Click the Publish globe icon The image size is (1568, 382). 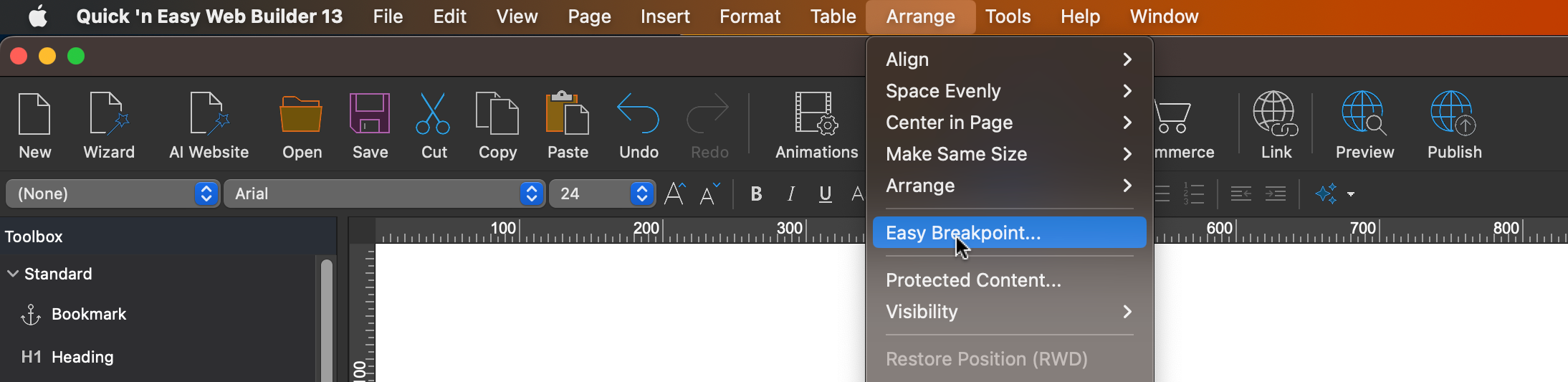pos(1453,115)
